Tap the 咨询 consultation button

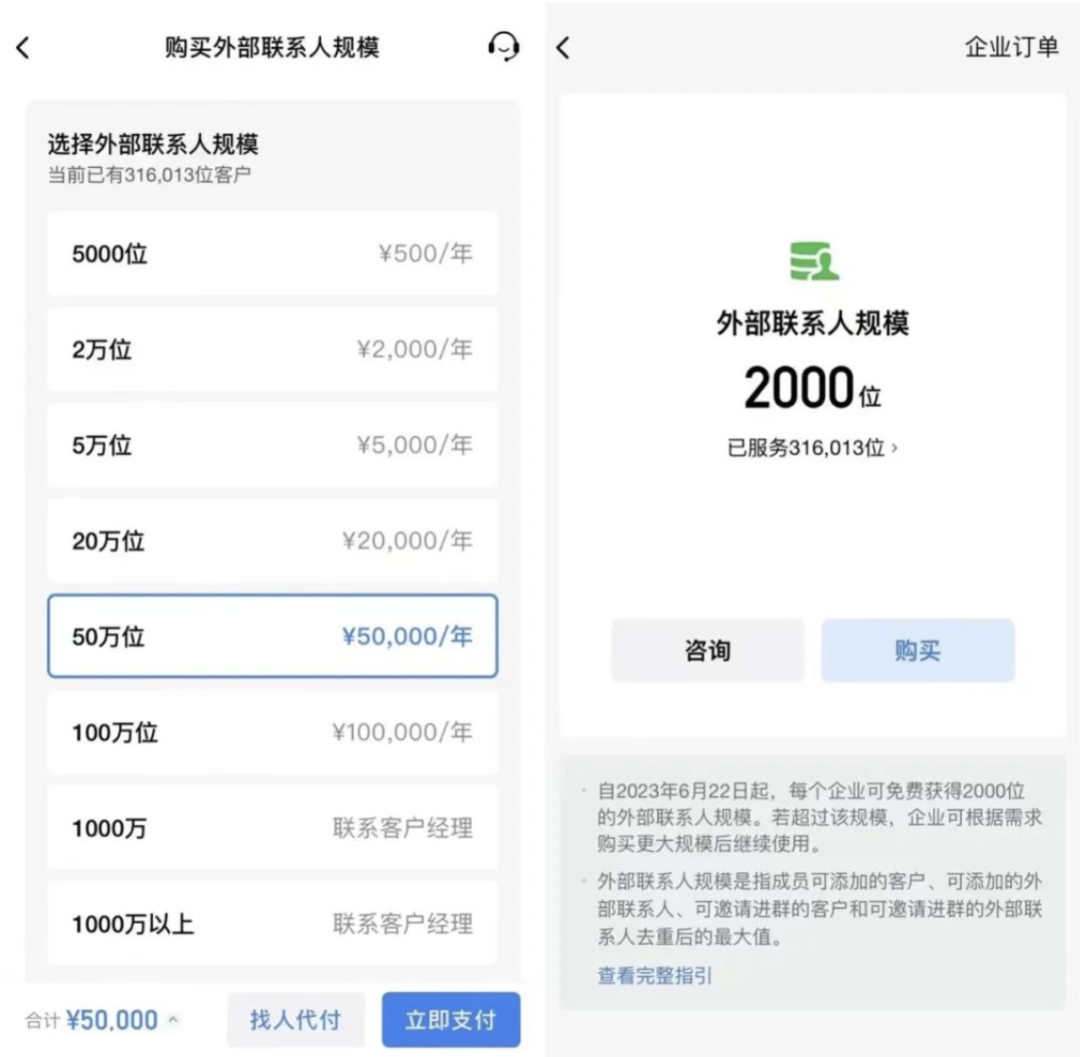pyautogui.click(x=707, y=650)
